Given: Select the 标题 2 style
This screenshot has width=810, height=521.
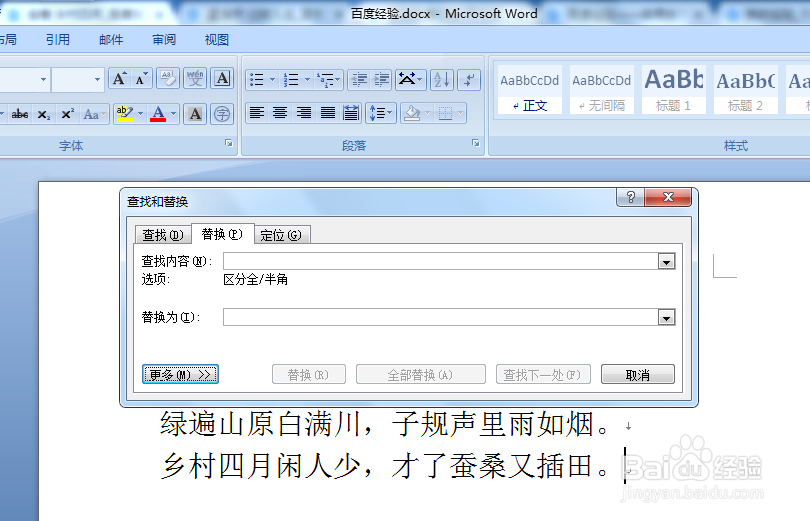Looking at the screenshot, I should coord(745,90).
